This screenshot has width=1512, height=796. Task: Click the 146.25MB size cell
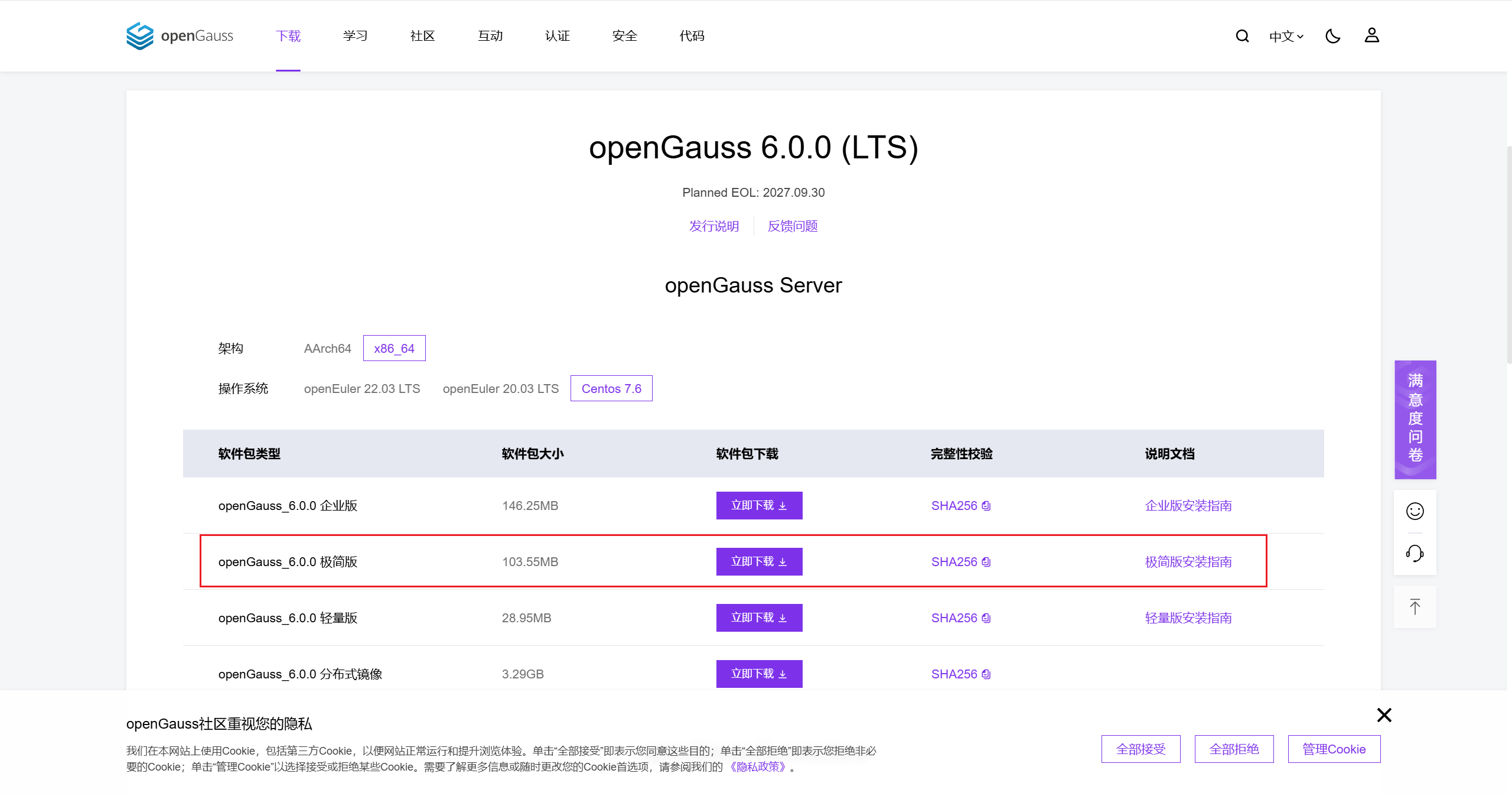(530, 506)
